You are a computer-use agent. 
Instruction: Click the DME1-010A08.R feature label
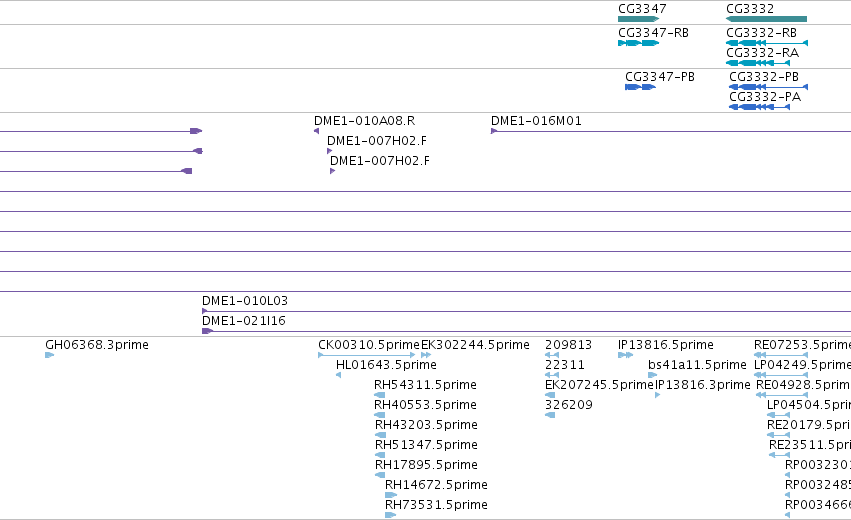365,121
